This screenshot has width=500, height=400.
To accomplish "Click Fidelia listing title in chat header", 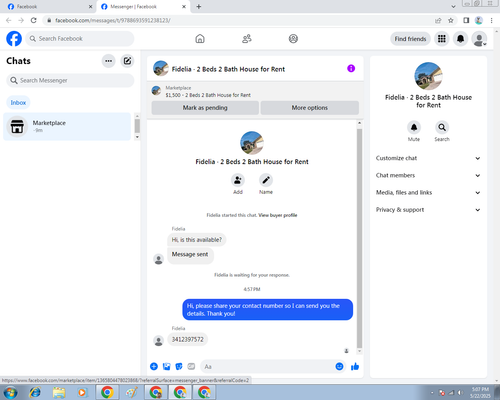I will 228,69.
